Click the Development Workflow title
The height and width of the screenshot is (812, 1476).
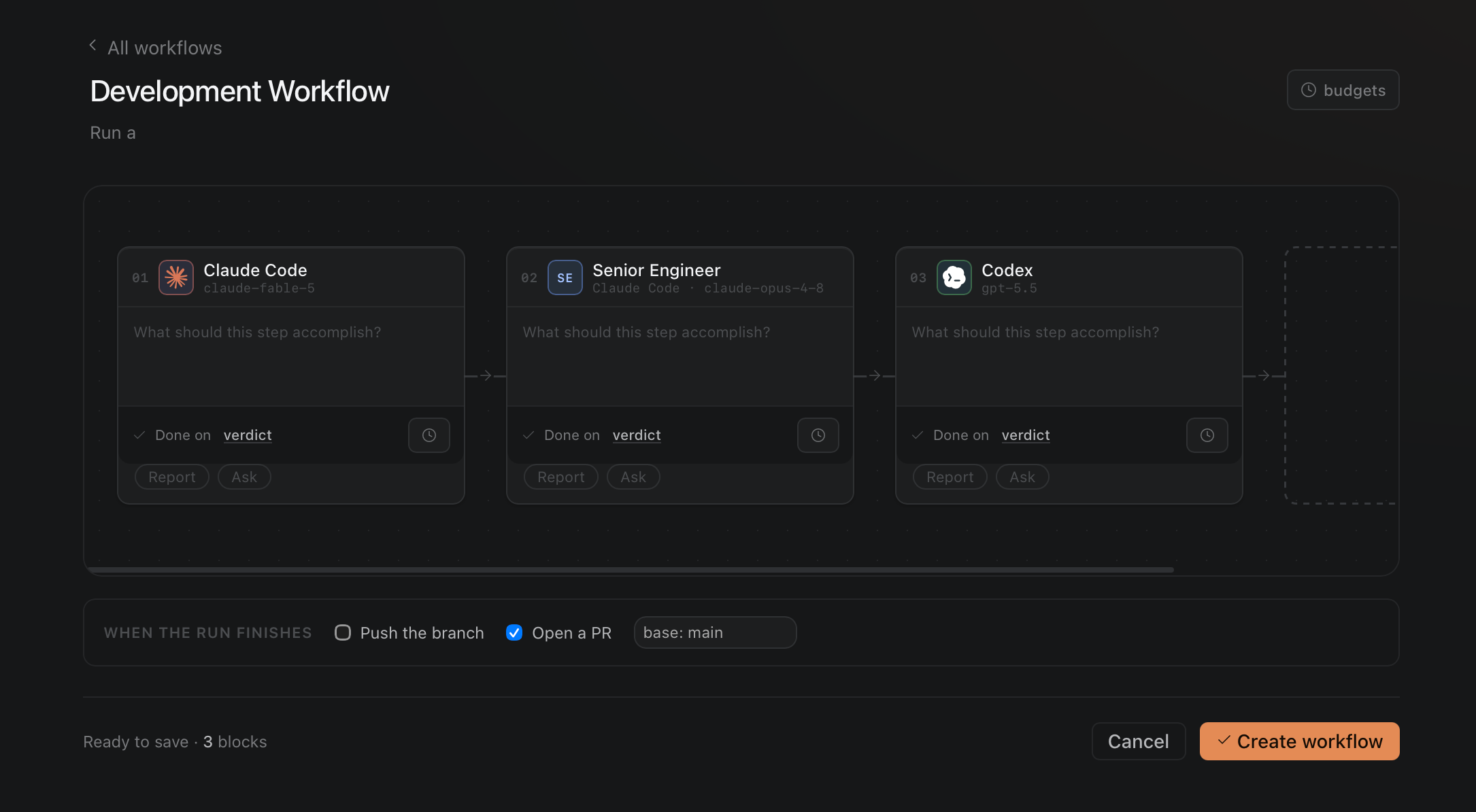click(239, 91)
